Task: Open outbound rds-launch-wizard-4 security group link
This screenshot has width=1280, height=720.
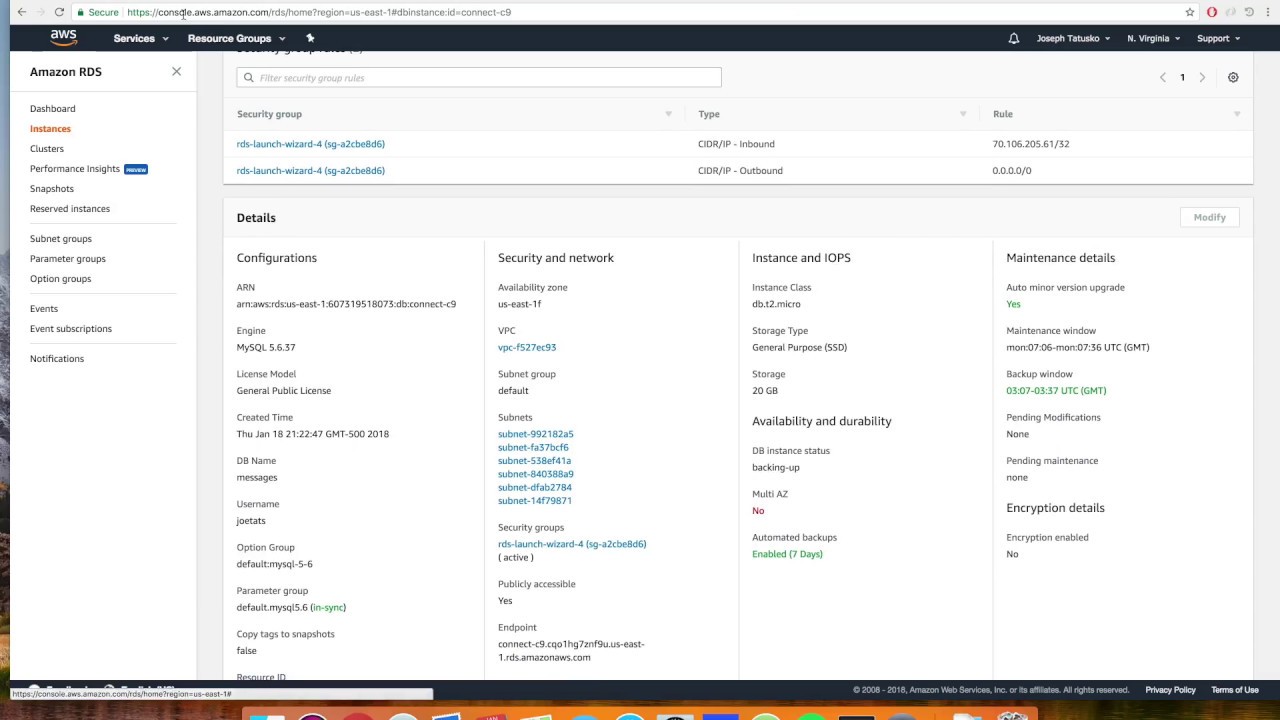Action: (x=310, y=170)
